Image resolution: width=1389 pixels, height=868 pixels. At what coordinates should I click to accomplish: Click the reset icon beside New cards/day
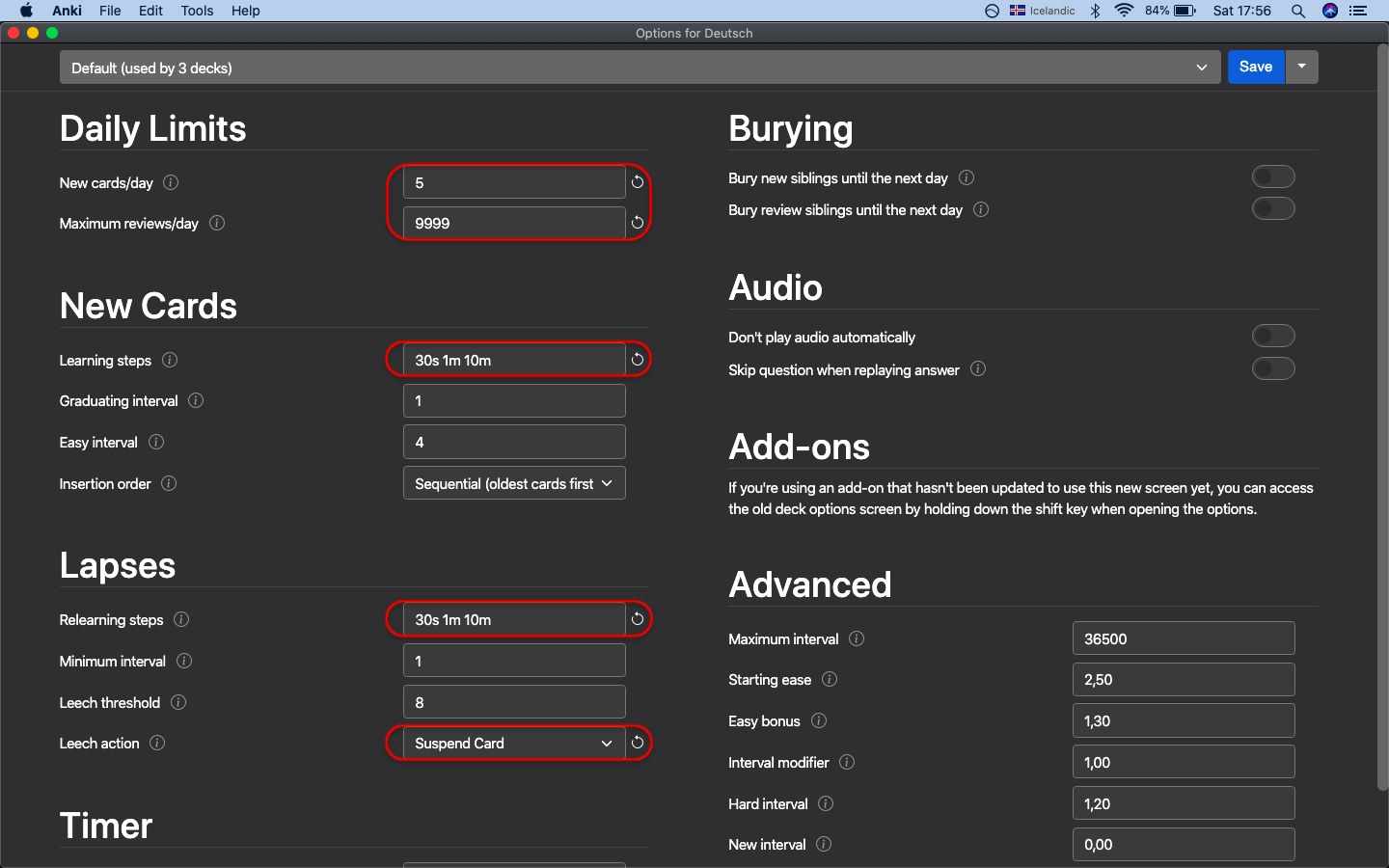pos(638,182)
